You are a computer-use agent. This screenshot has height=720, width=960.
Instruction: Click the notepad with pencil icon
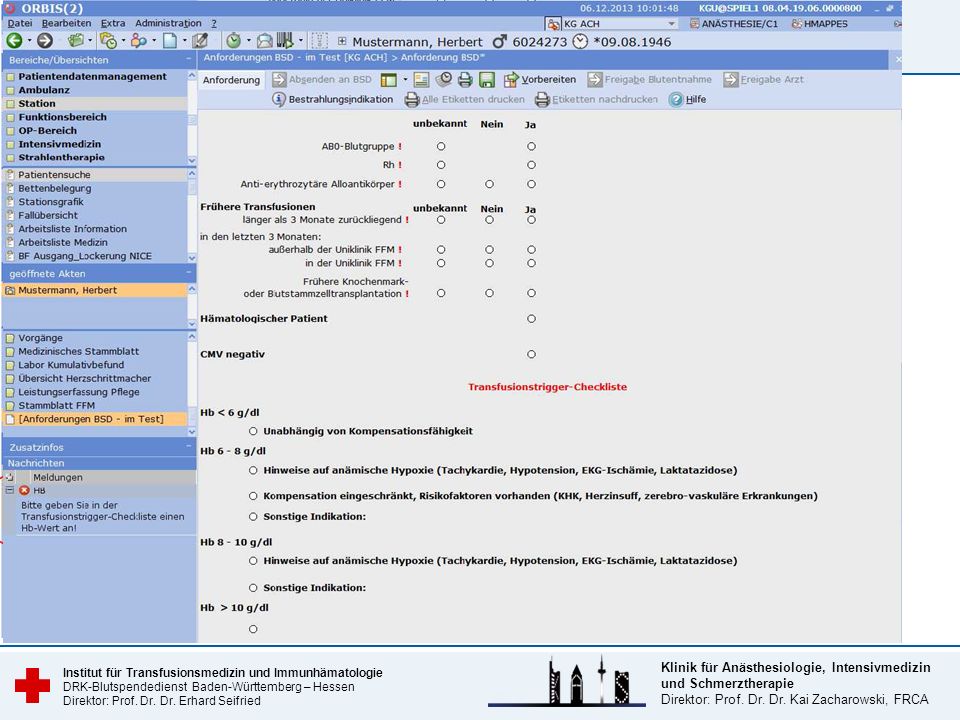(x=200, y=41)
